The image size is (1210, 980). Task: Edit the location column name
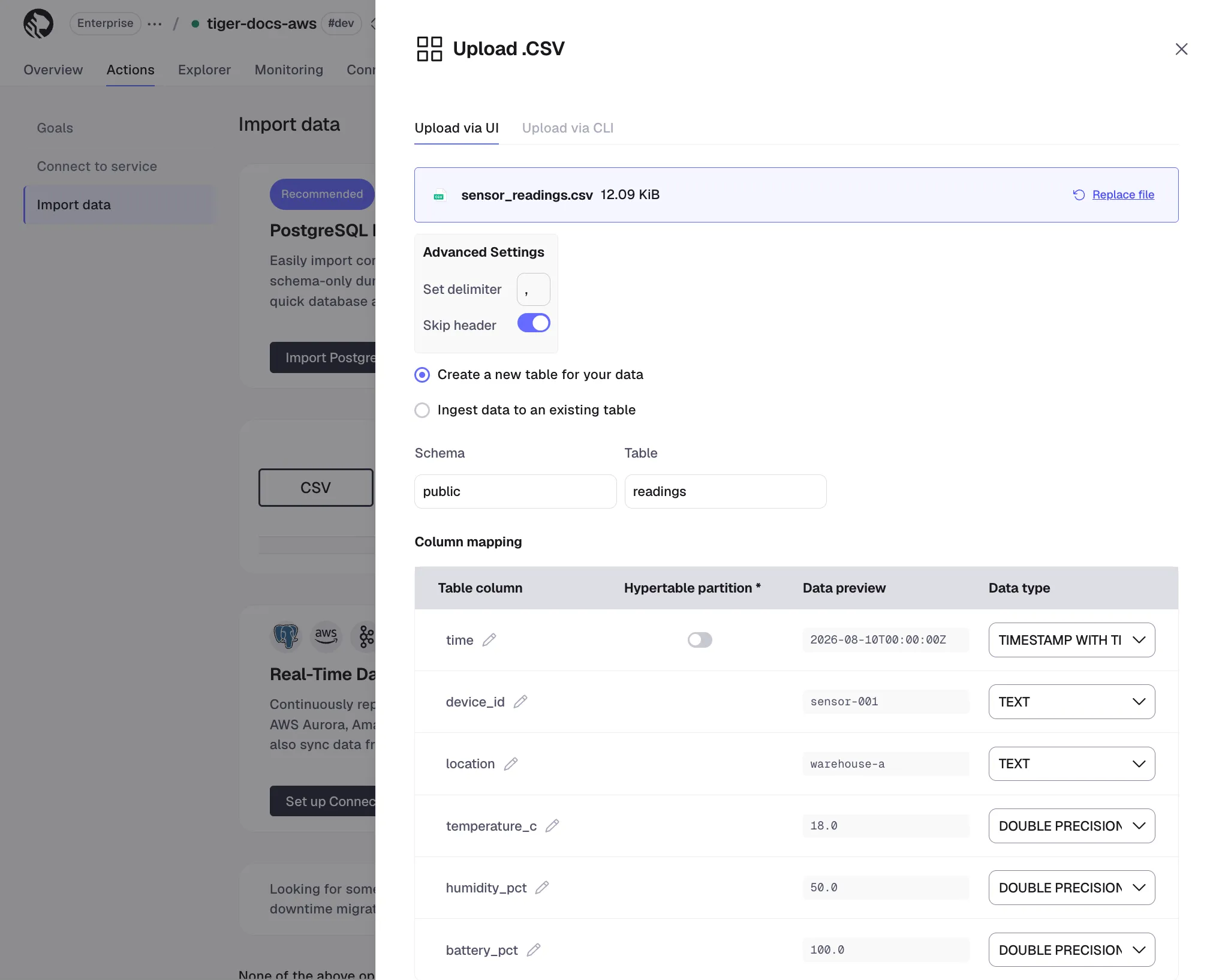click(x=511, y=764)
